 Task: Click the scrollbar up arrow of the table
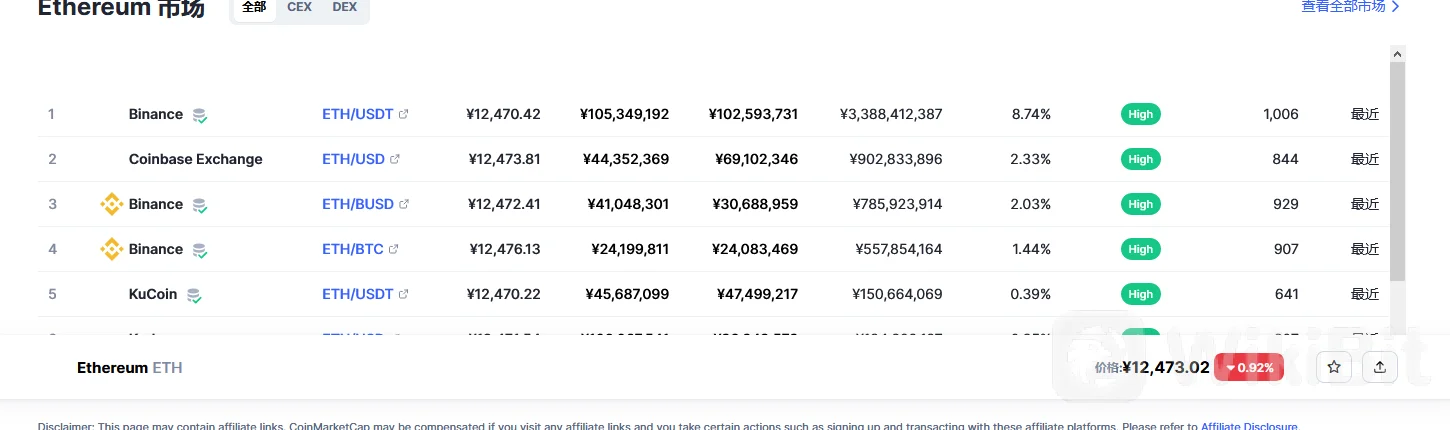pos(1398,53)
